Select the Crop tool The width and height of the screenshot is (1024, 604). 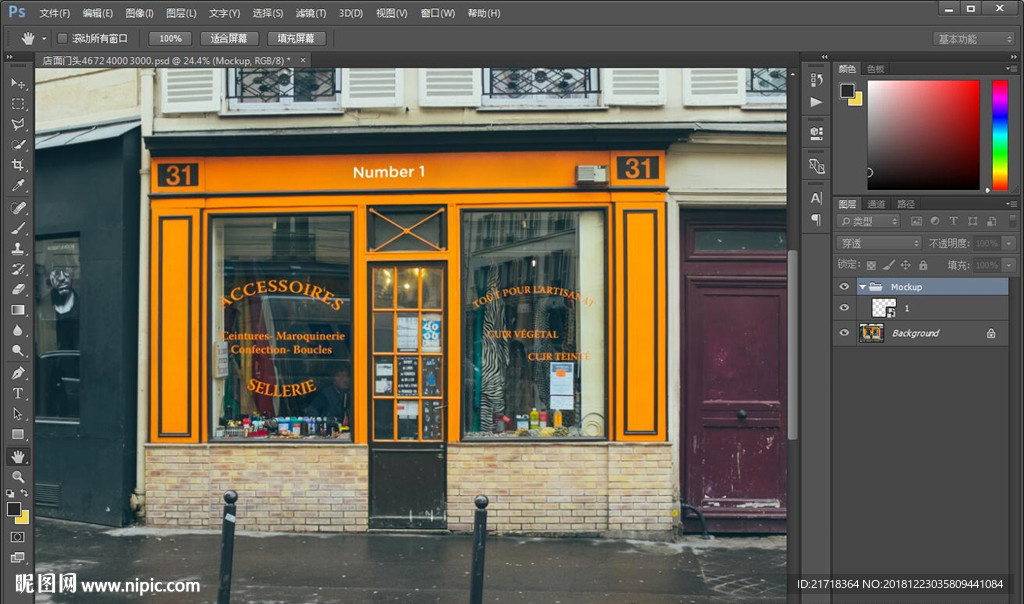pyautogui.click(x=18, y=166)
